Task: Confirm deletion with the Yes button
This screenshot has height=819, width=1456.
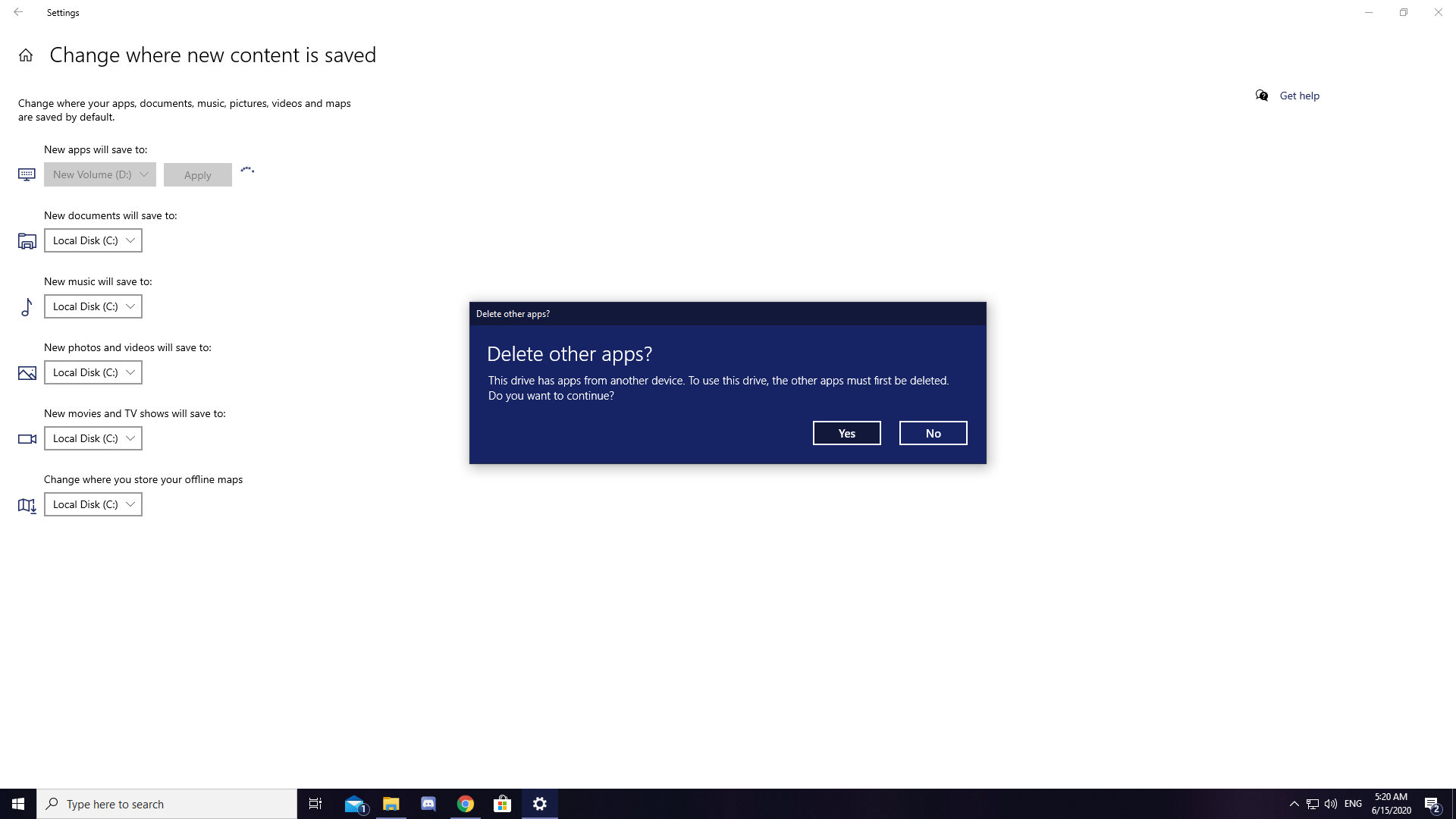Action: pos(846,433)
